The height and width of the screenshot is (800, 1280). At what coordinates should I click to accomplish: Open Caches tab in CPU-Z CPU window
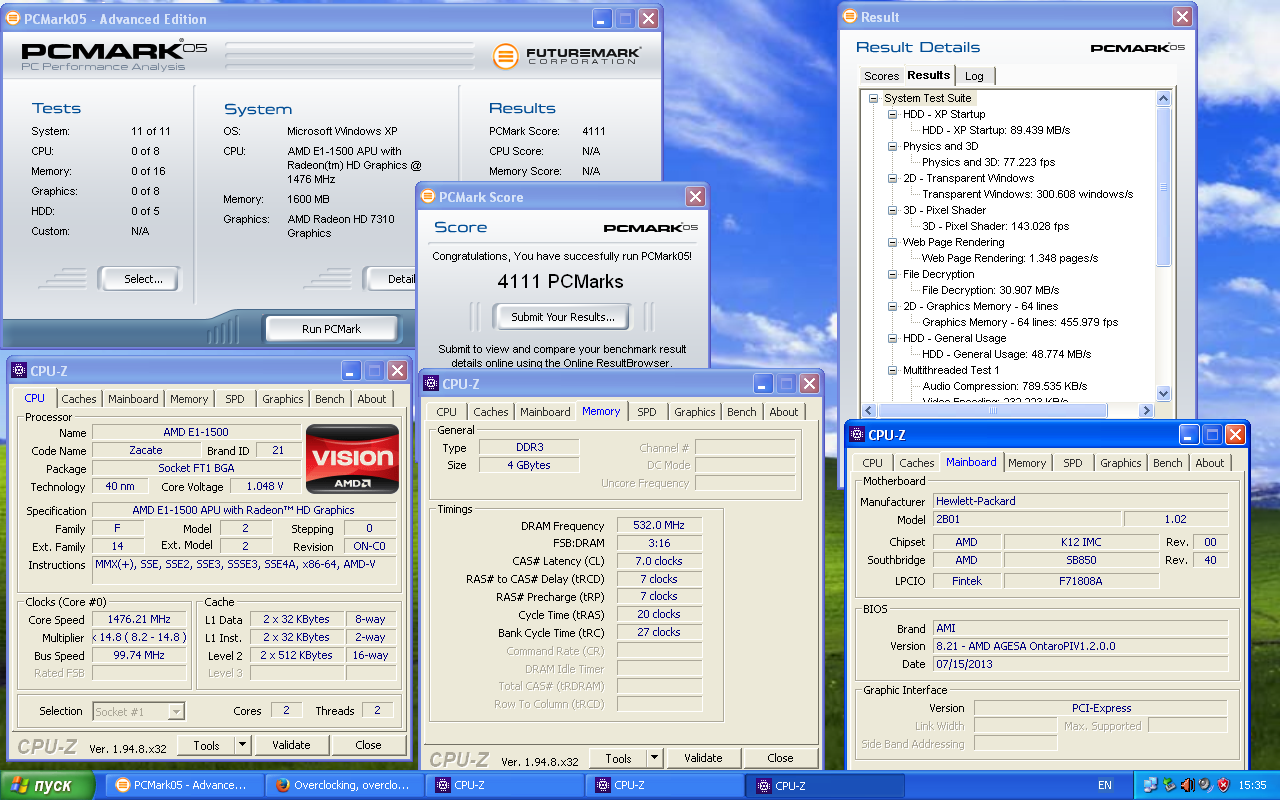[x=79, y=399]
